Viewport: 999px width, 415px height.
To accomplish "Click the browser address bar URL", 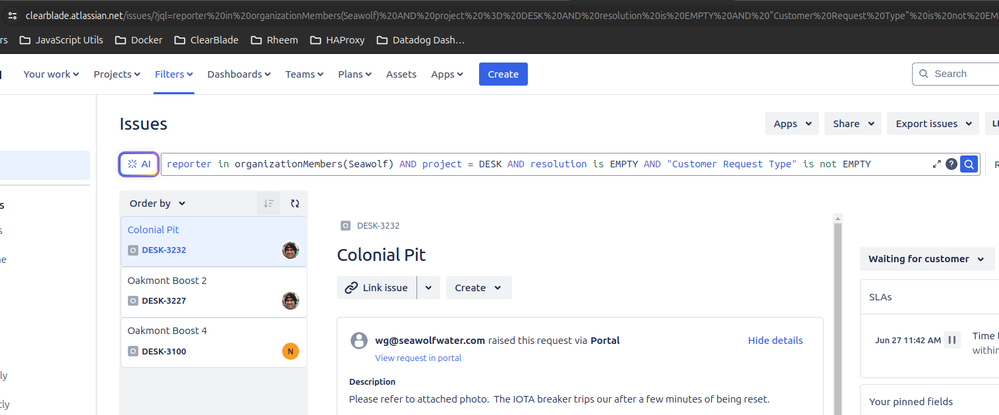I will tap(510, 15).
